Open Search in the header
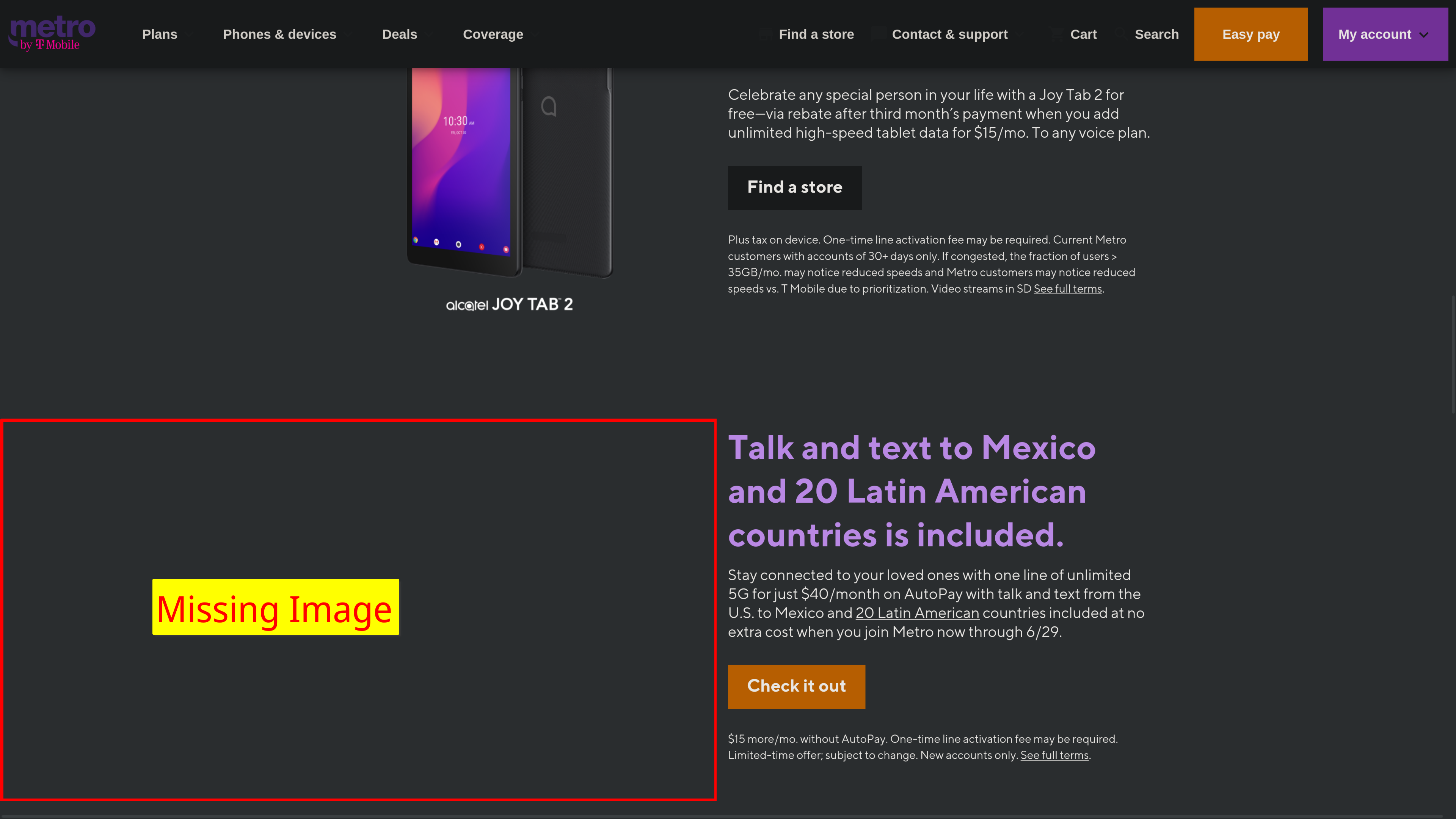 pyautogui.click(x=1156, y=35)
